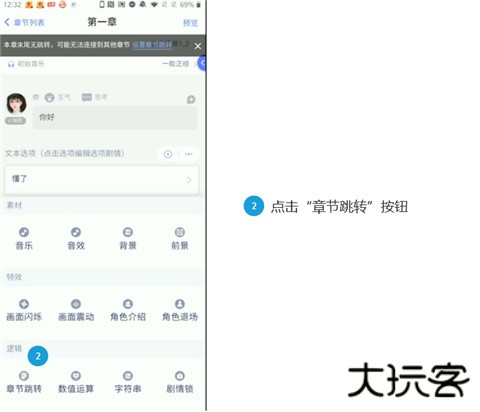Click the circular target icon beside 文本选项
This screenshot has width=480, height=412.
pos(168,154)
